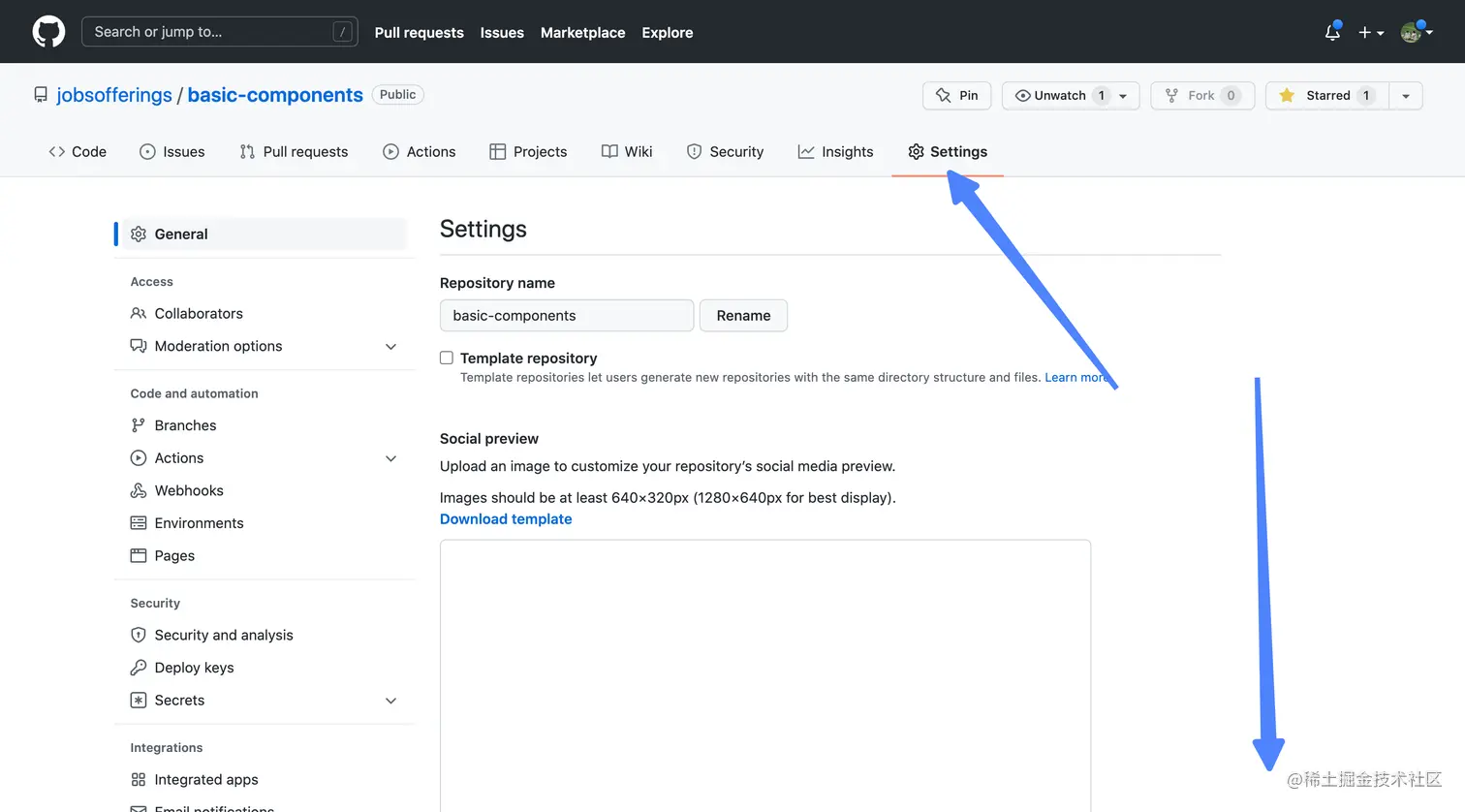Click the Environments server icon
This screenshot has width=1465, height=812.
tap(139, 522)
